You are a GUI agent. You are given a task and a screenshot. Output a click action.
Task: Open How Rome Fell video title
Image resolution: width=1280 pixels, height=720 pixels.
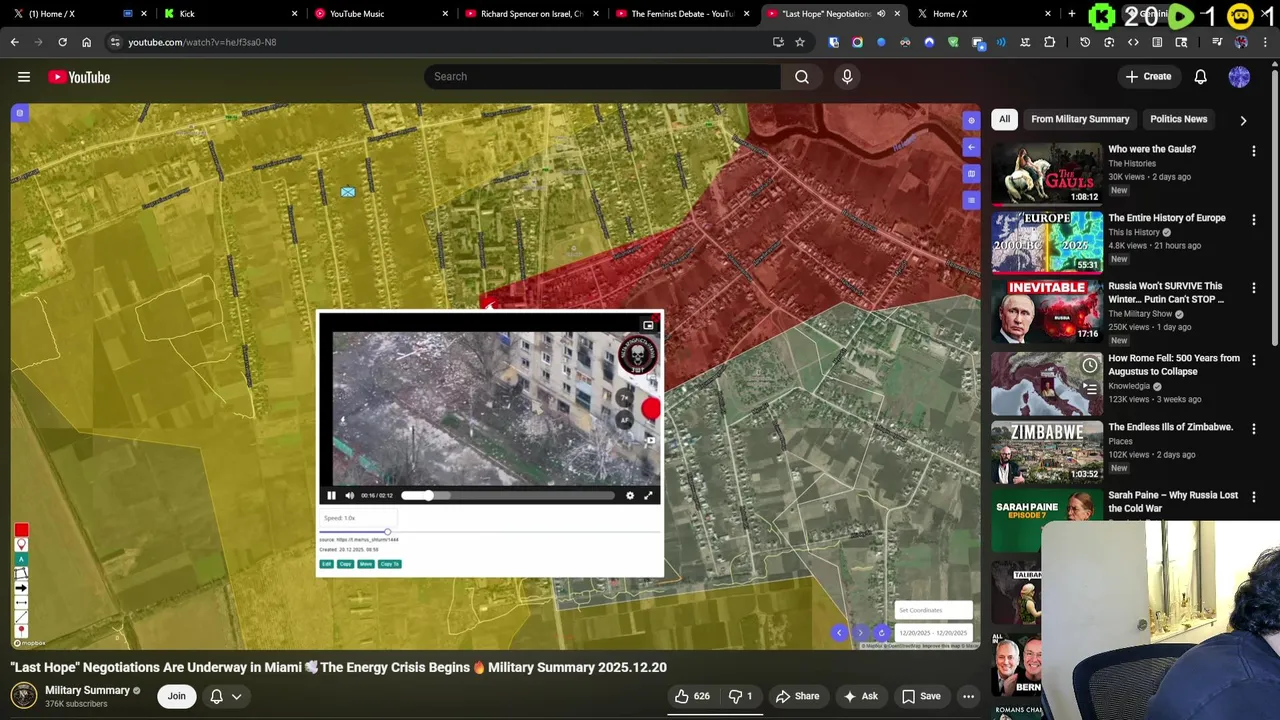(x=1174, y=365)
